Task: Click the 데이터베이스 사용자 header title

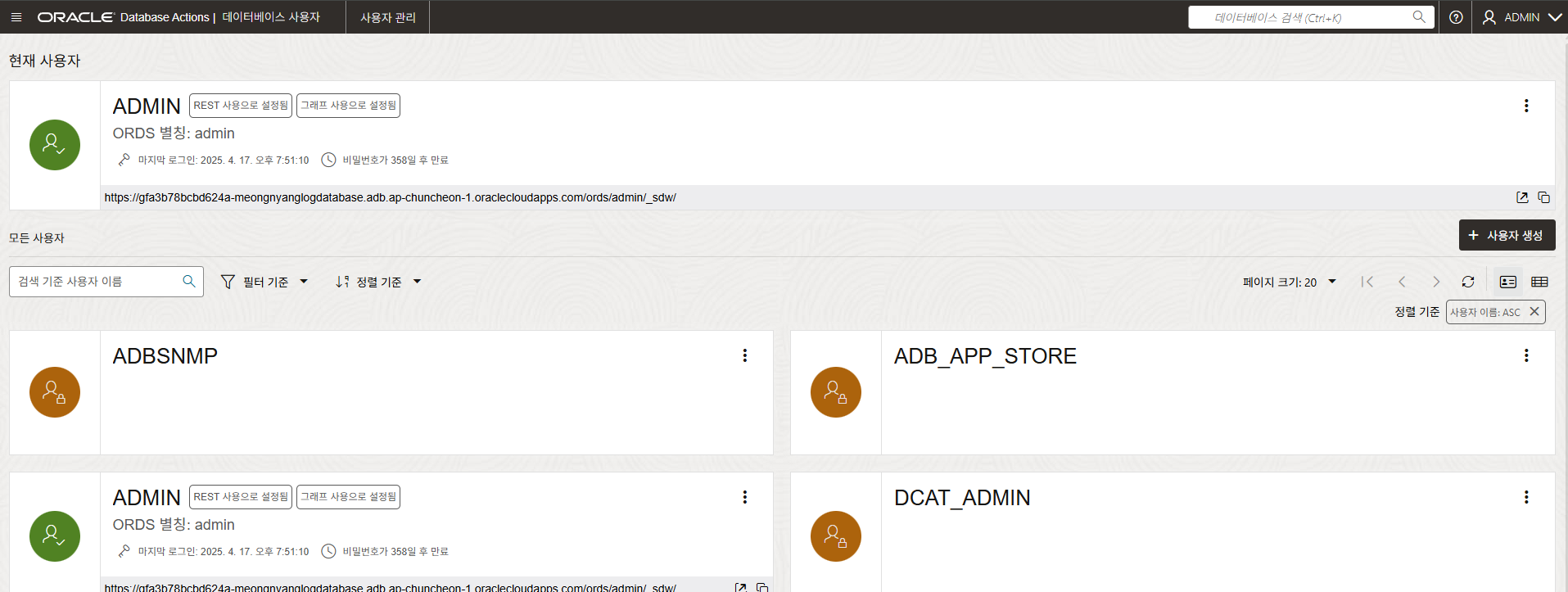Action: click(271, 17)
